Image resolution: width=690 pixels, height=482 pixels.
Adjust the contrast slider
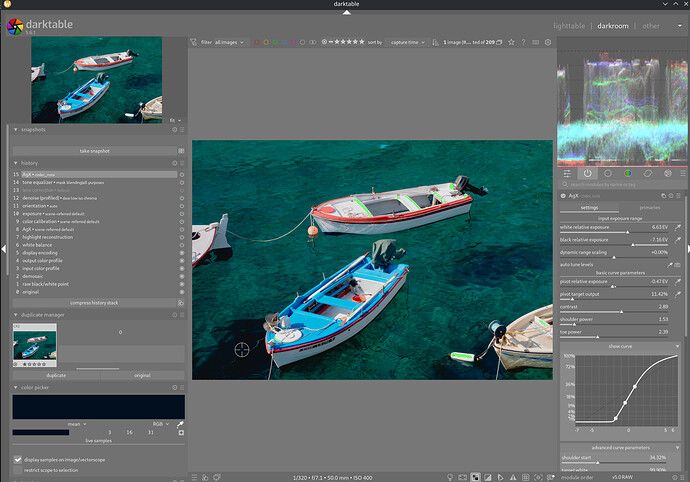pyautogui.click(x=614, y=308)
